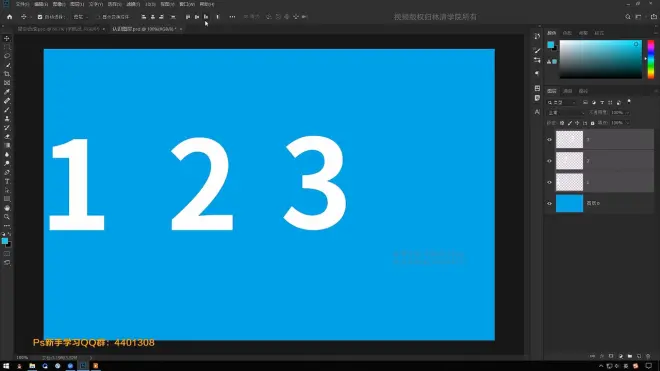Click the align left edges icon

click(x=144, y=17)
